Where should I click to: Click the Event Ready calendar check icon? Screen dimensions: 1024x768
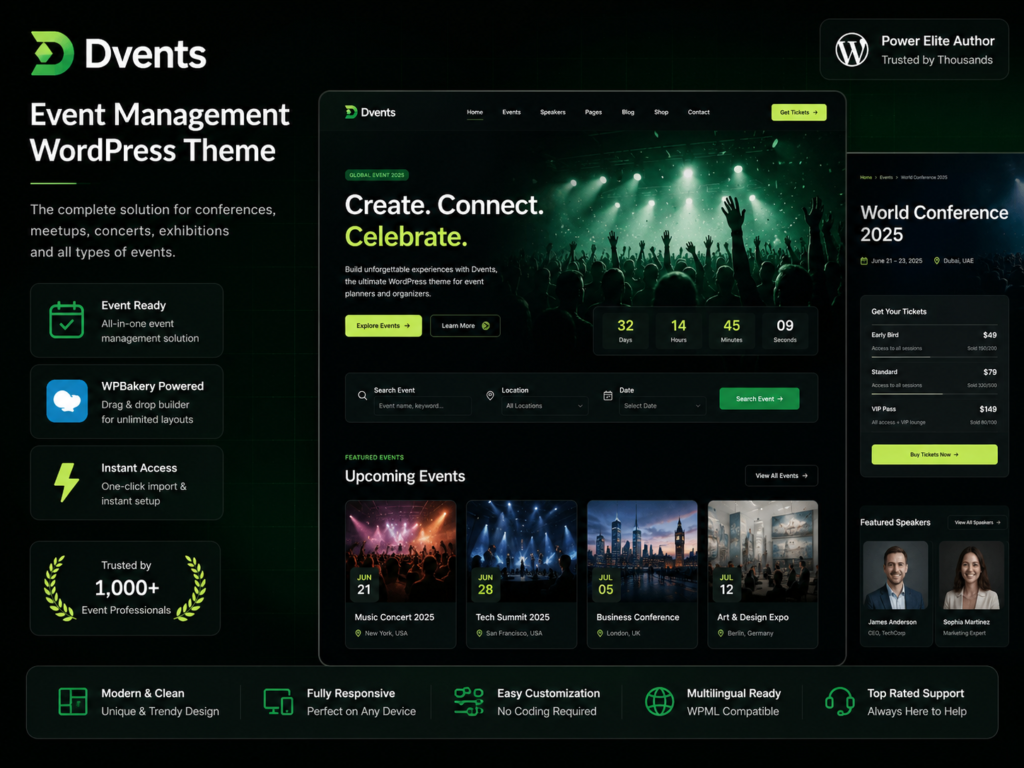pyautogui.click(x=67, y=320)
